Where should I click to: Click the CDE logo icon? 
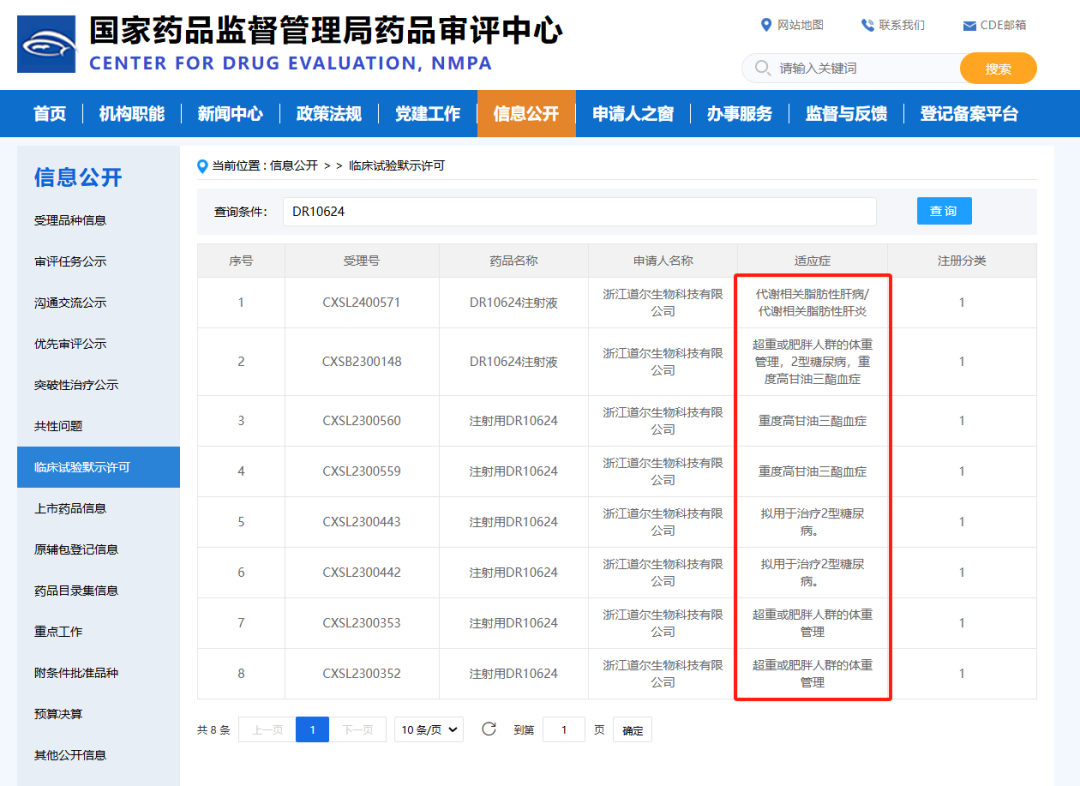point(46,44)
